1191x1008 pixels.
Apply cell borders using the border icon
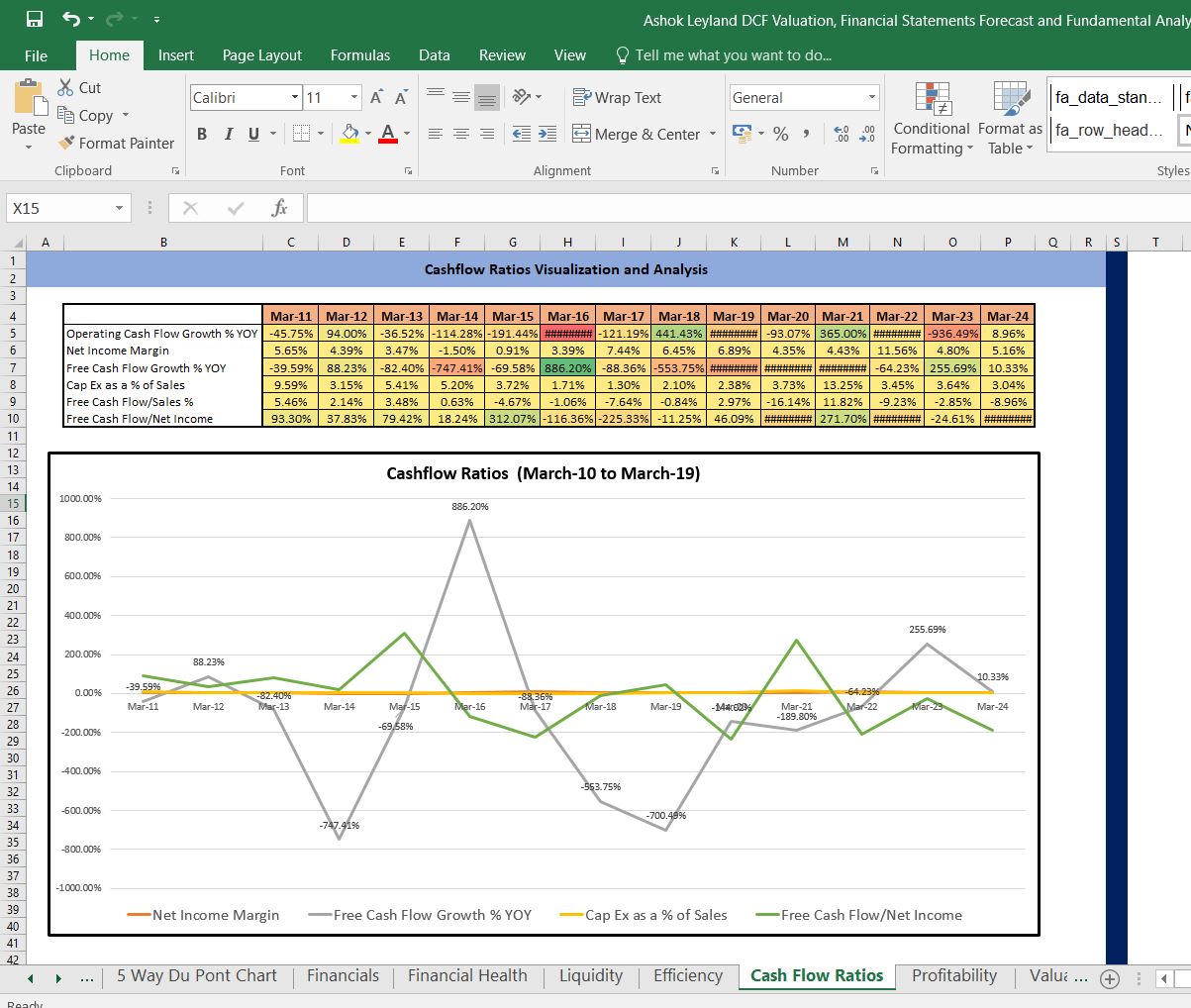click(301, 134)
